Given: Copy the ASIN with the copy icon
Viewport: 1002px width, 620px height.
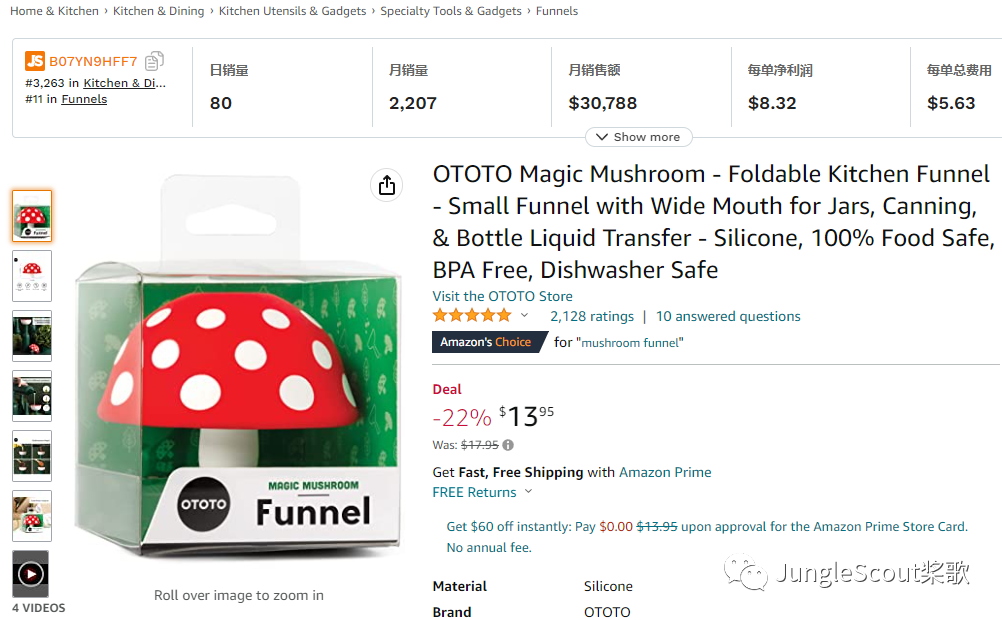Looking at the screenshot, I should point(154,61).
